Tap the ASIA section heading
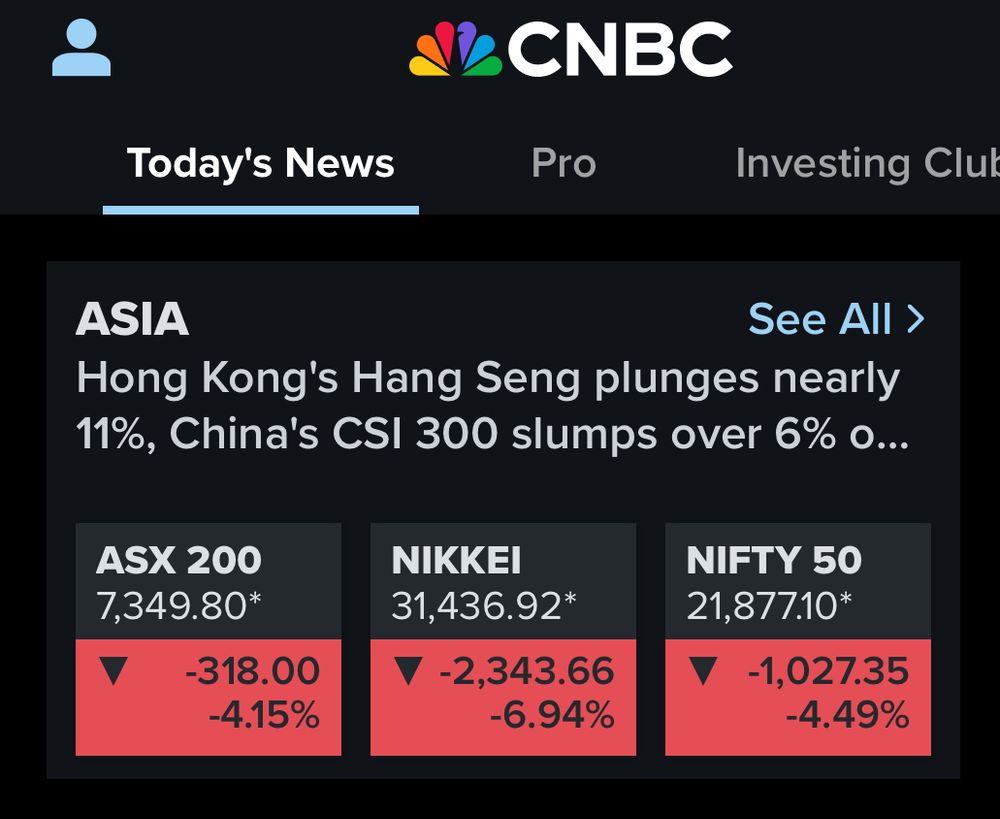1000x819 pixels. click(x=132, y=318)
